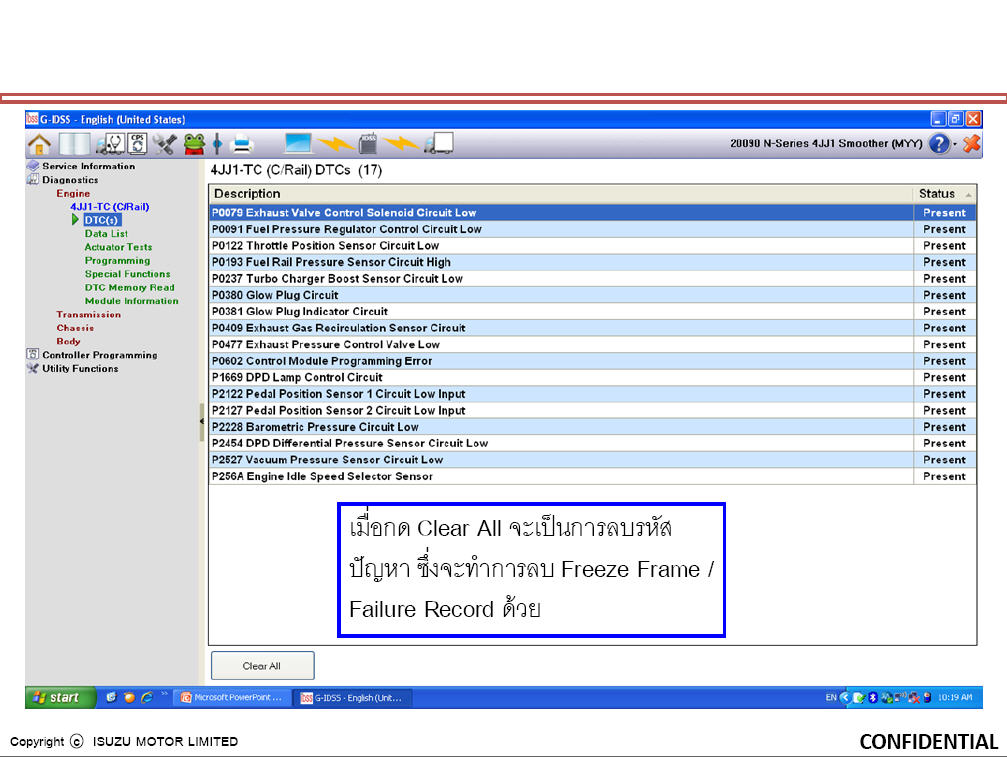Viewport: 1007px width, 757px height.
Task: Select P0091 Fuel Pressure Regulator row
Action: point(592,229)
